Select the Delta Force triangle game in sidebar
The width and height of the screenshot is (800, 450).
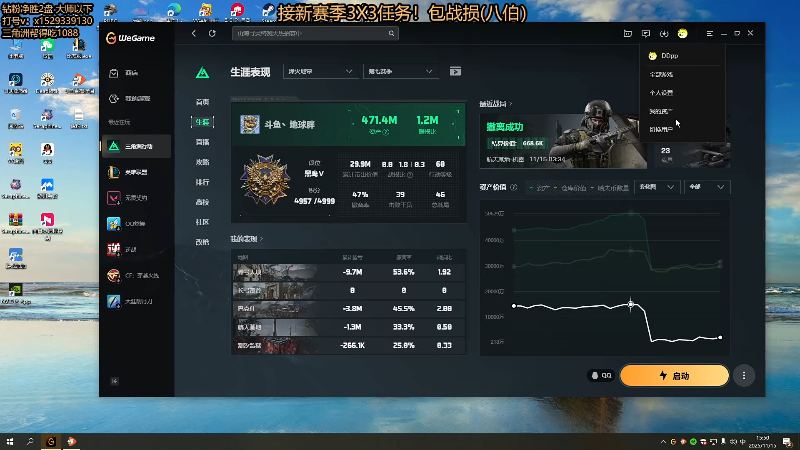[x=136, y=146]
